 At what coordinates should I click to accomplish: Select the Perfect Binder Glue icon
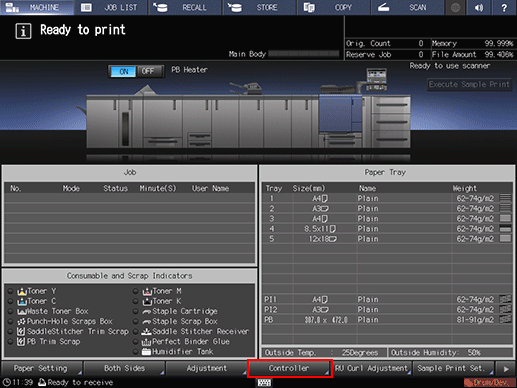[x=146, y=342]
